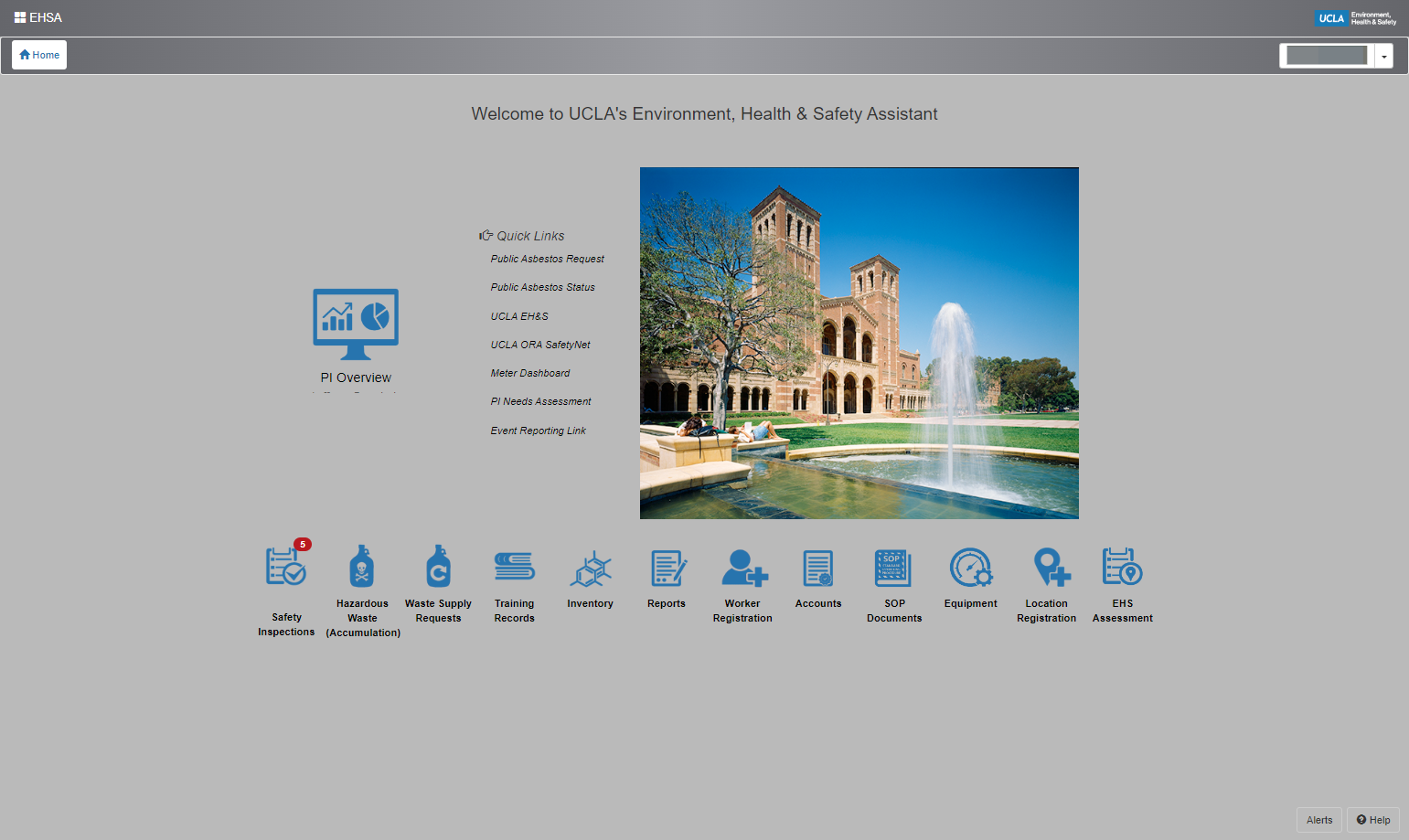Open Location Registration pin icon
The width and height of the screenshot is (1409, 840).
1051,567
